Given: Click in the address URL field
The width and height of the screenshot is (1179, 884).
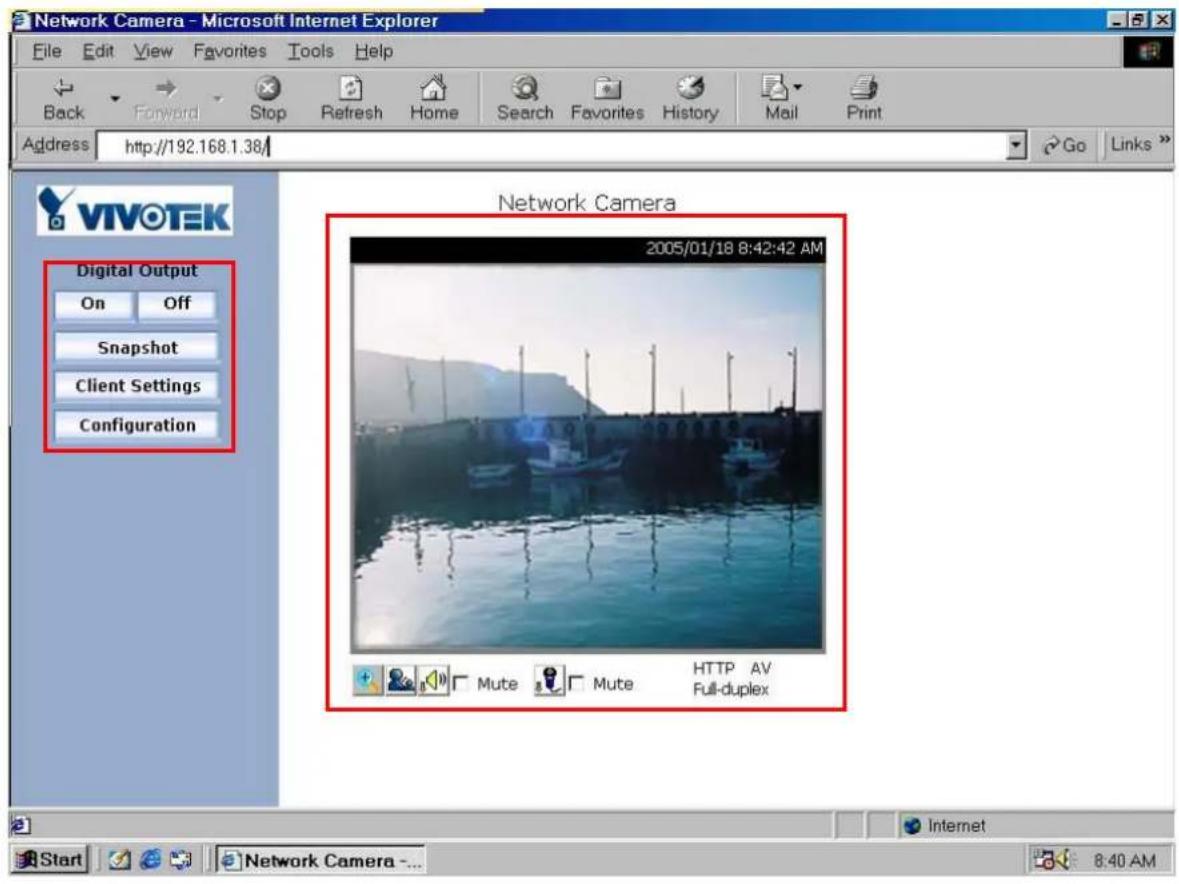Looking at the screenshot, I should pyautogui.click(x=552, y=146).
